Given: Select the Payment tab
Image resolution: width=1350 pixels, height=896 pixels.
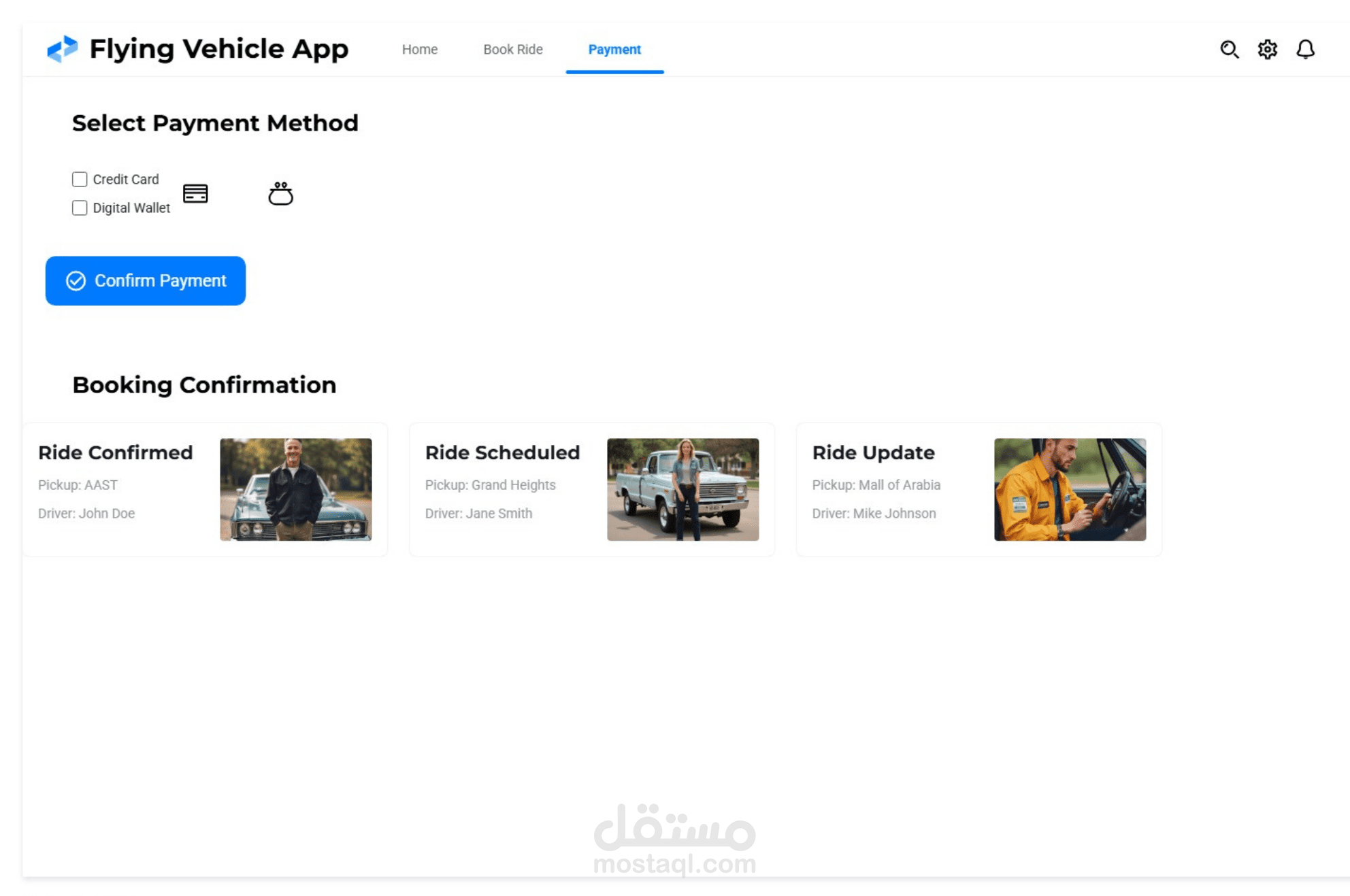Looking at the screenshot, I should click(614, 50).
